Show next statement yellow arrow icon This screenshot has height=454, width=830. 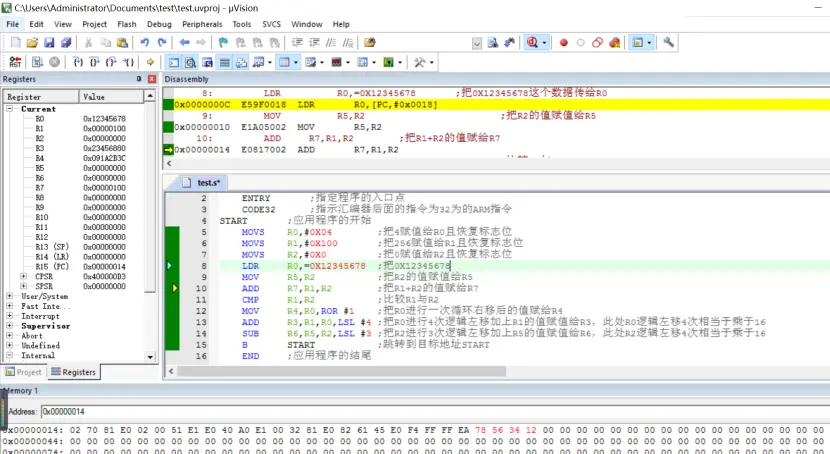pyautogui.click(x=150, y=62)
